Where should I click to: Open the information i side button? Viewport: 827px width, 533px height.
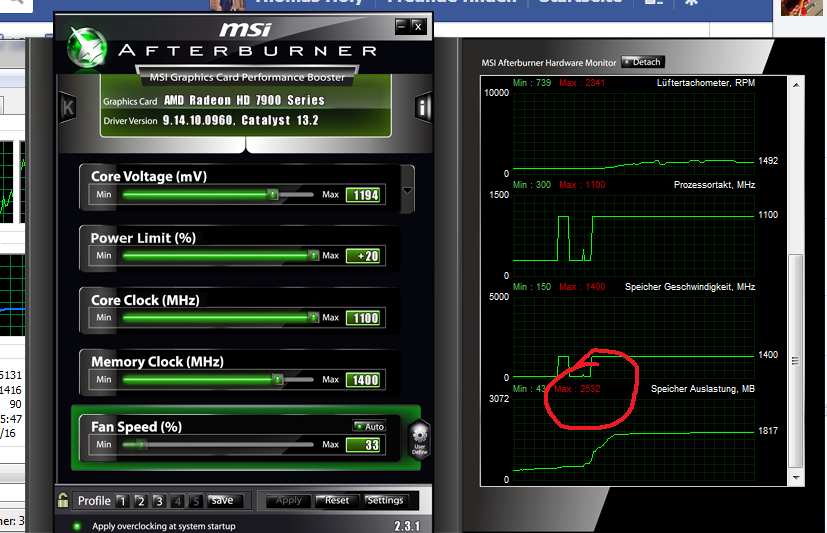424,108
